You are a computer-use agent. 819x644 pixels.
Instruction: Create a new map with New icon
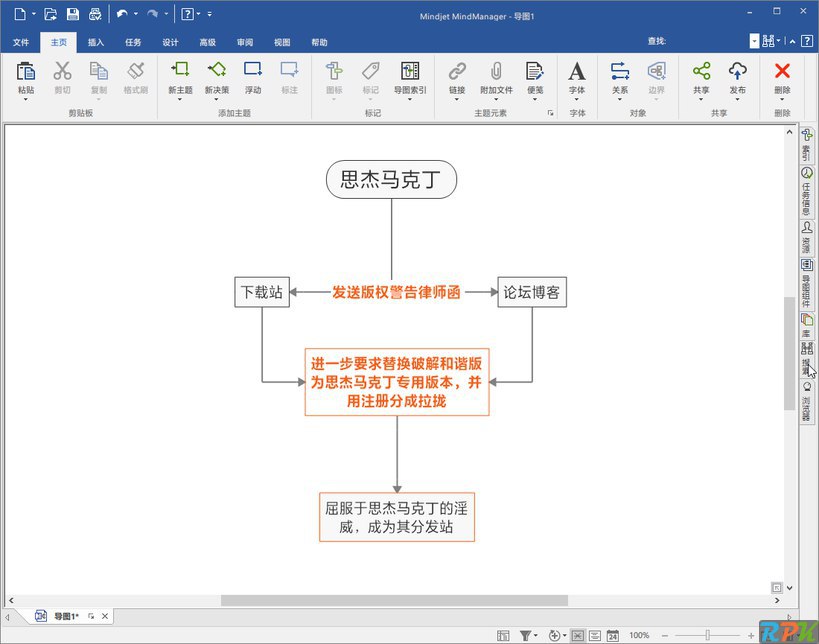[x=20, y=14]
